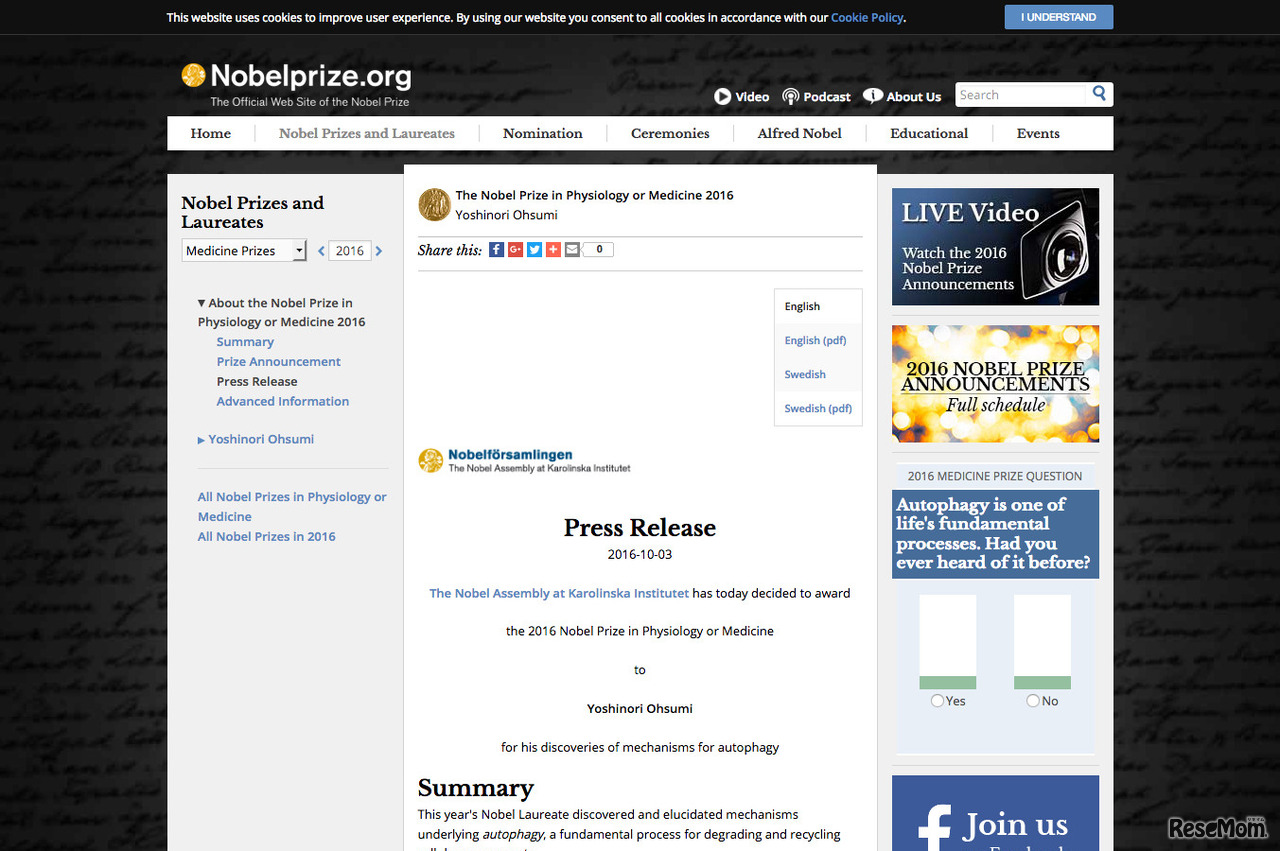
Task: Share this page by email
Action: pos(572,250)
